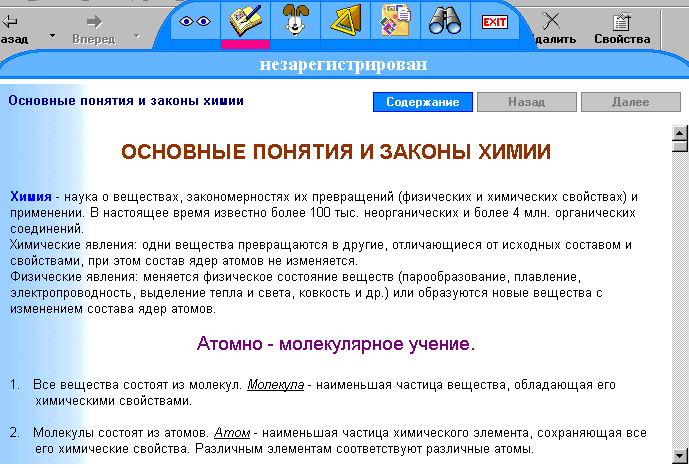Image resolution: width=689 pixels, height=468 pixels.
Task: Click the eyes icon in the toolbar
Action: tap(195, 21)
